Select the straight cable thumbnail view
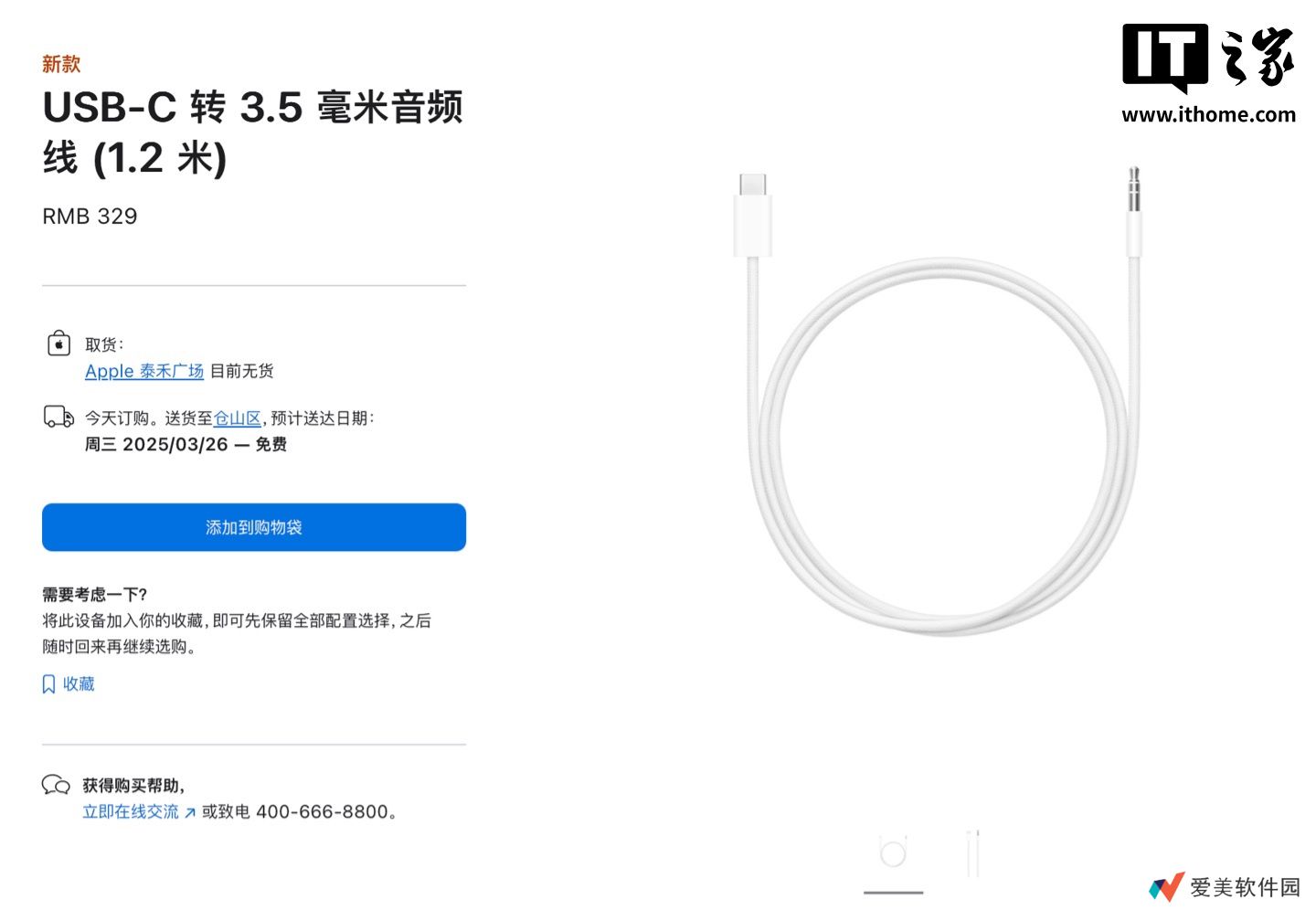This screenshot has height=910, width=1316. [x=971, y=852]
